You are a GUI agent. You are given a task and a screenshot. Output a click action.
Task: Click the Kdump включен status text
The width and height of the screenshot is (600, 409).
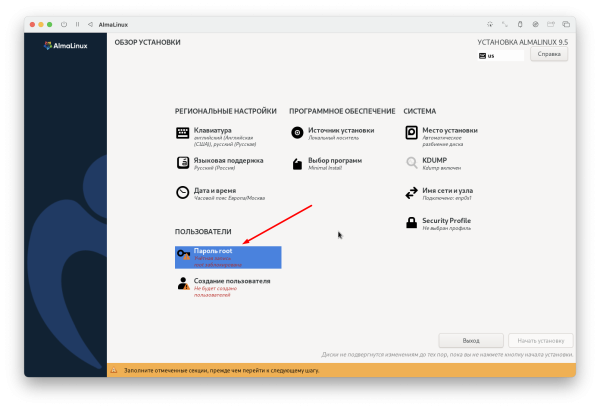pos(442,168)
